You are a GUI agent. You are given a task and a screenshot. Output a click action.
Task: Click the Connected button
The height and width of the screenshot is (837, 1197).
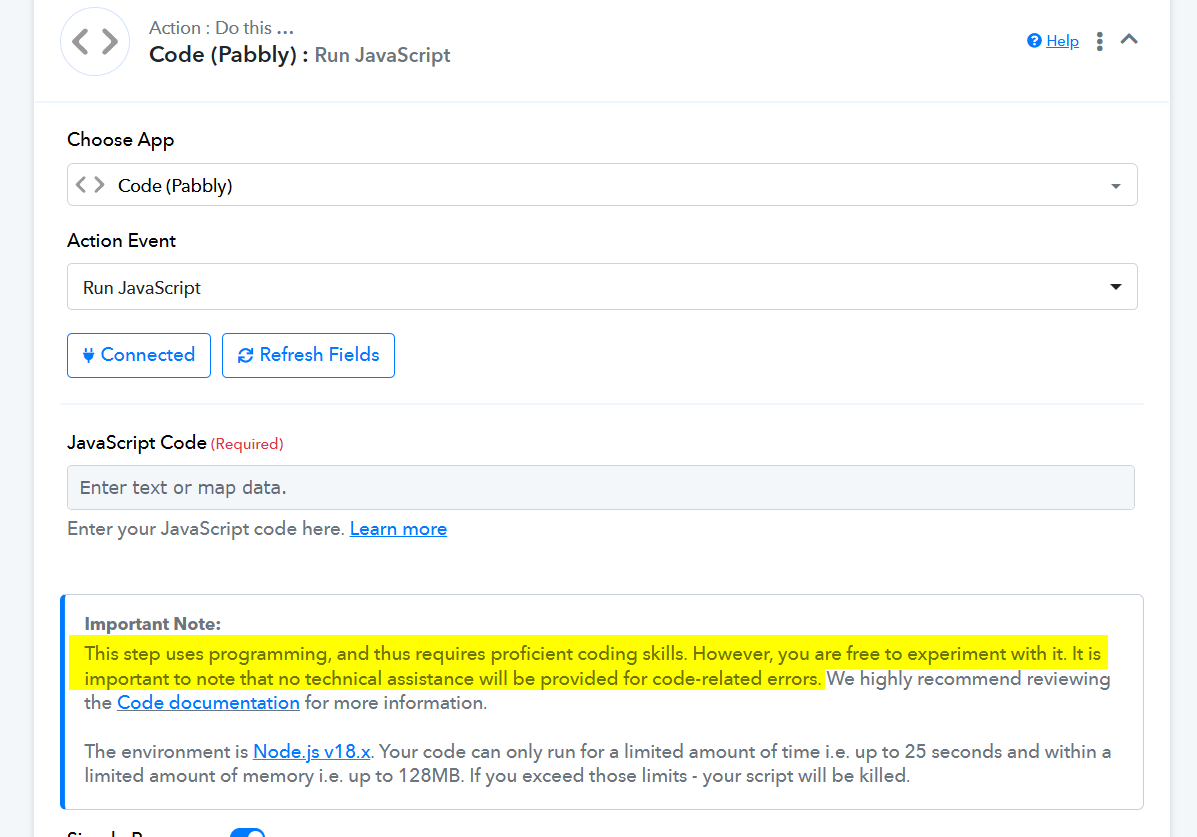point(139,355)
